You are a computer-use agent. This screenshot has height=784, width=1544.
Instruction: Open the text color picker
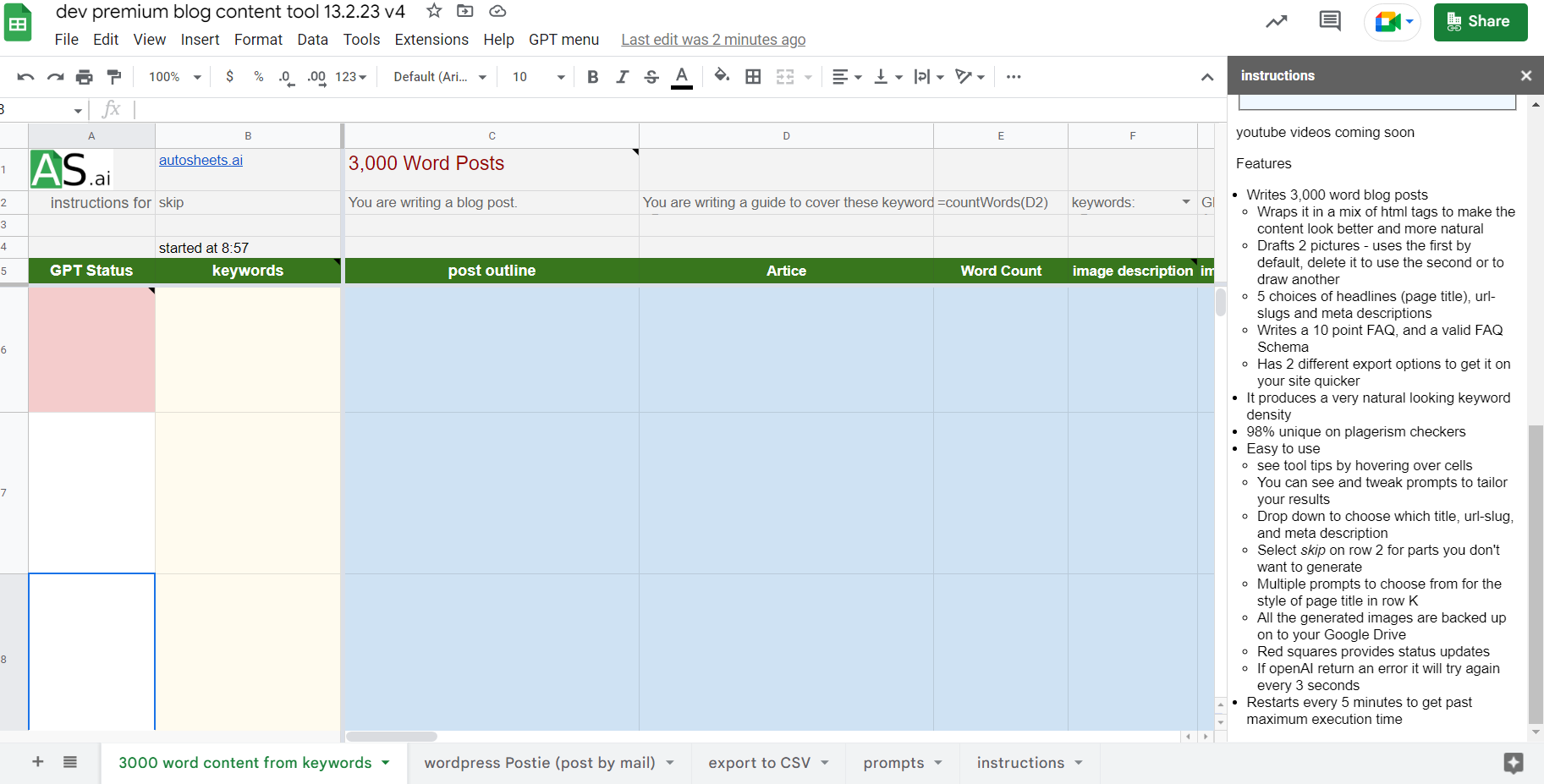681,77
